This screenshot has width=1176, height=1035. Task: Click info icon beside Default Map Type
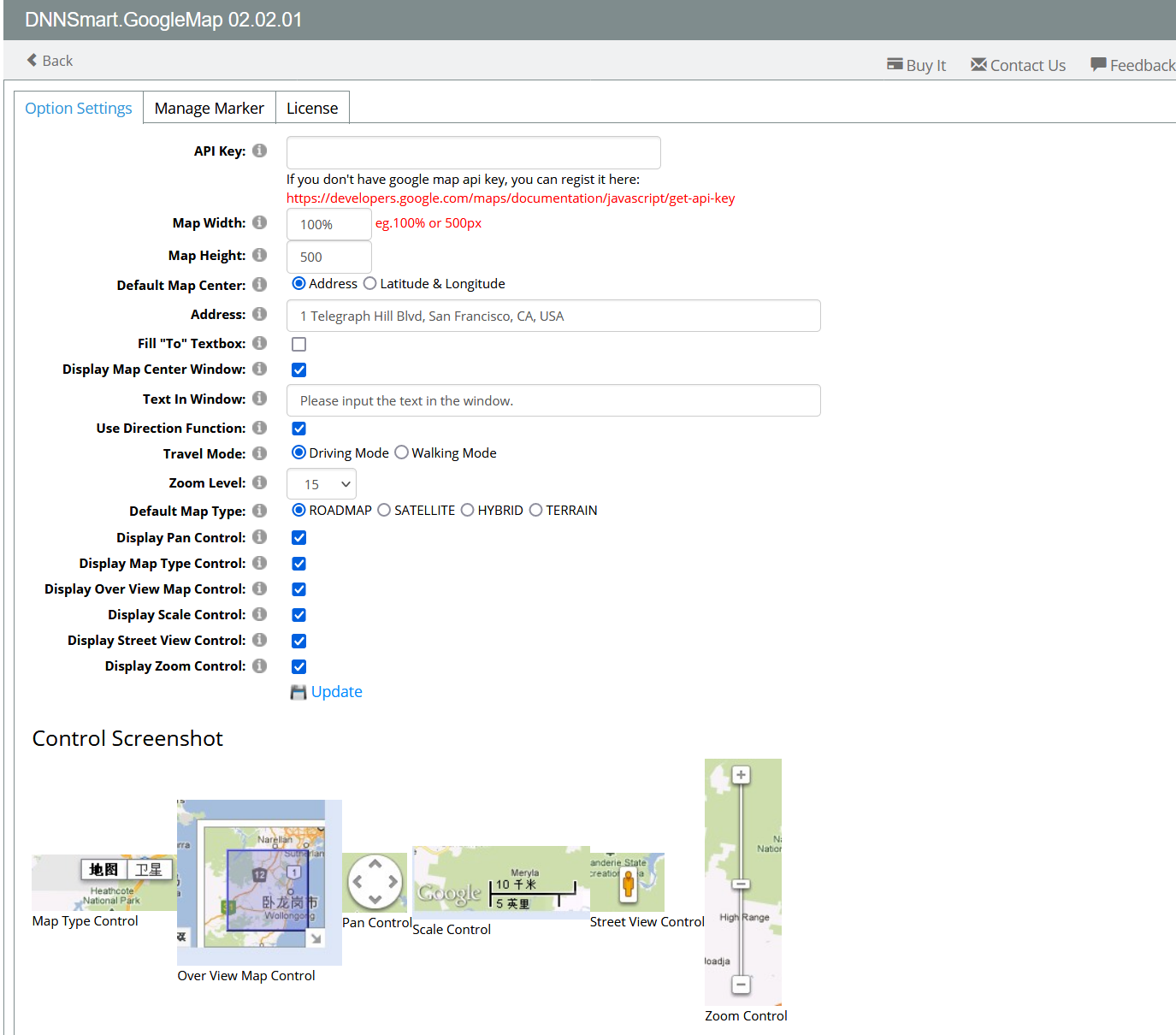[260, 511]
